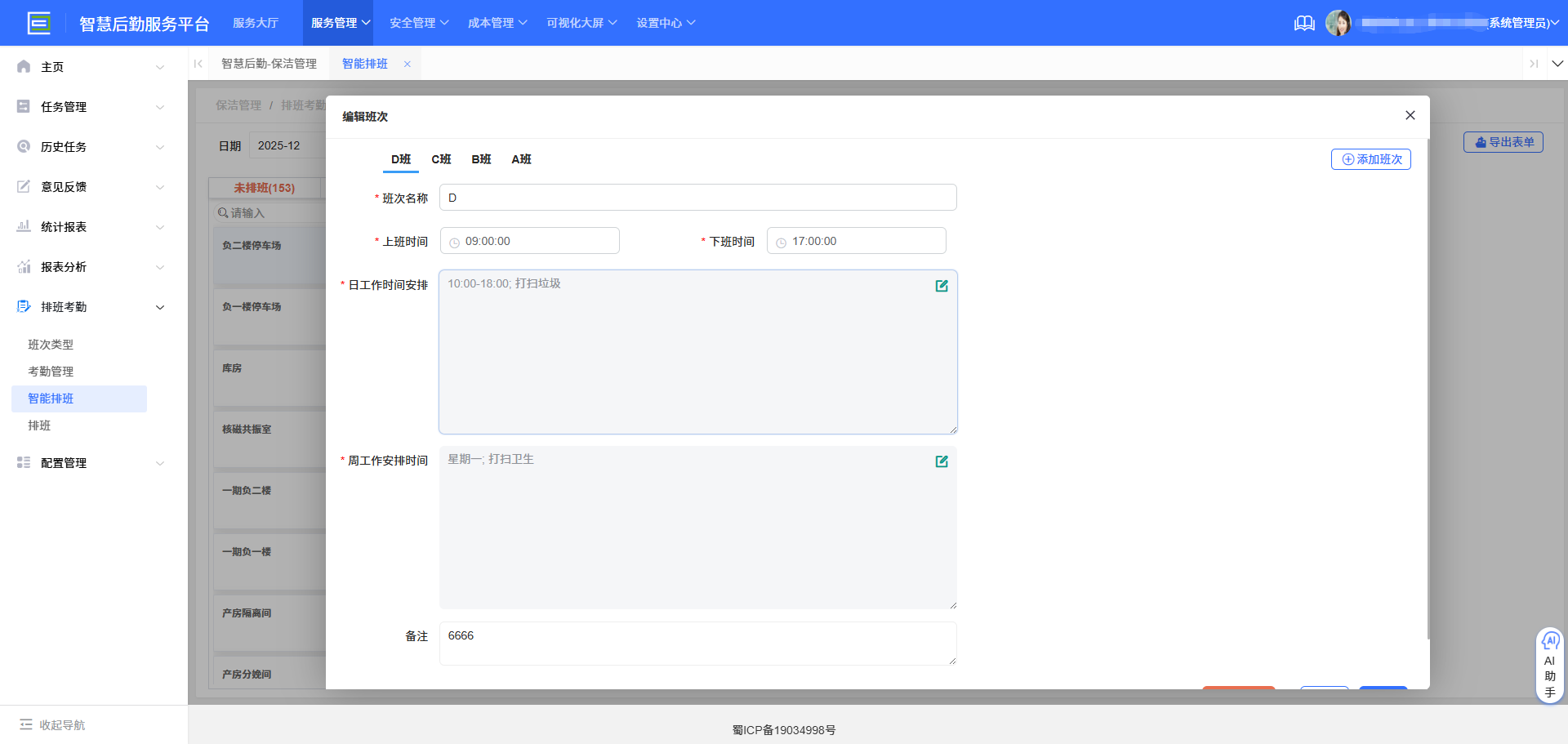Click the 班次名称 input field

click(697, 198)
